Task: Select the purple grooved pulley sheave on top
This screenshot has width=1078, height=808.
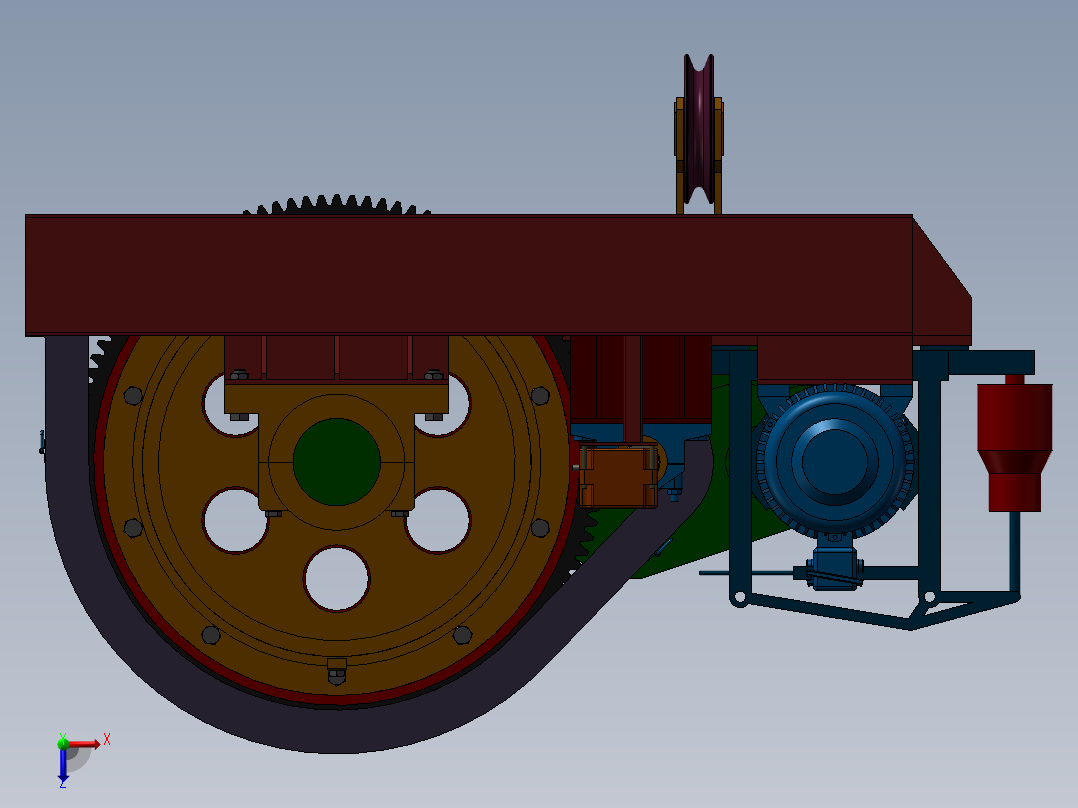Action: click(699, 129)
